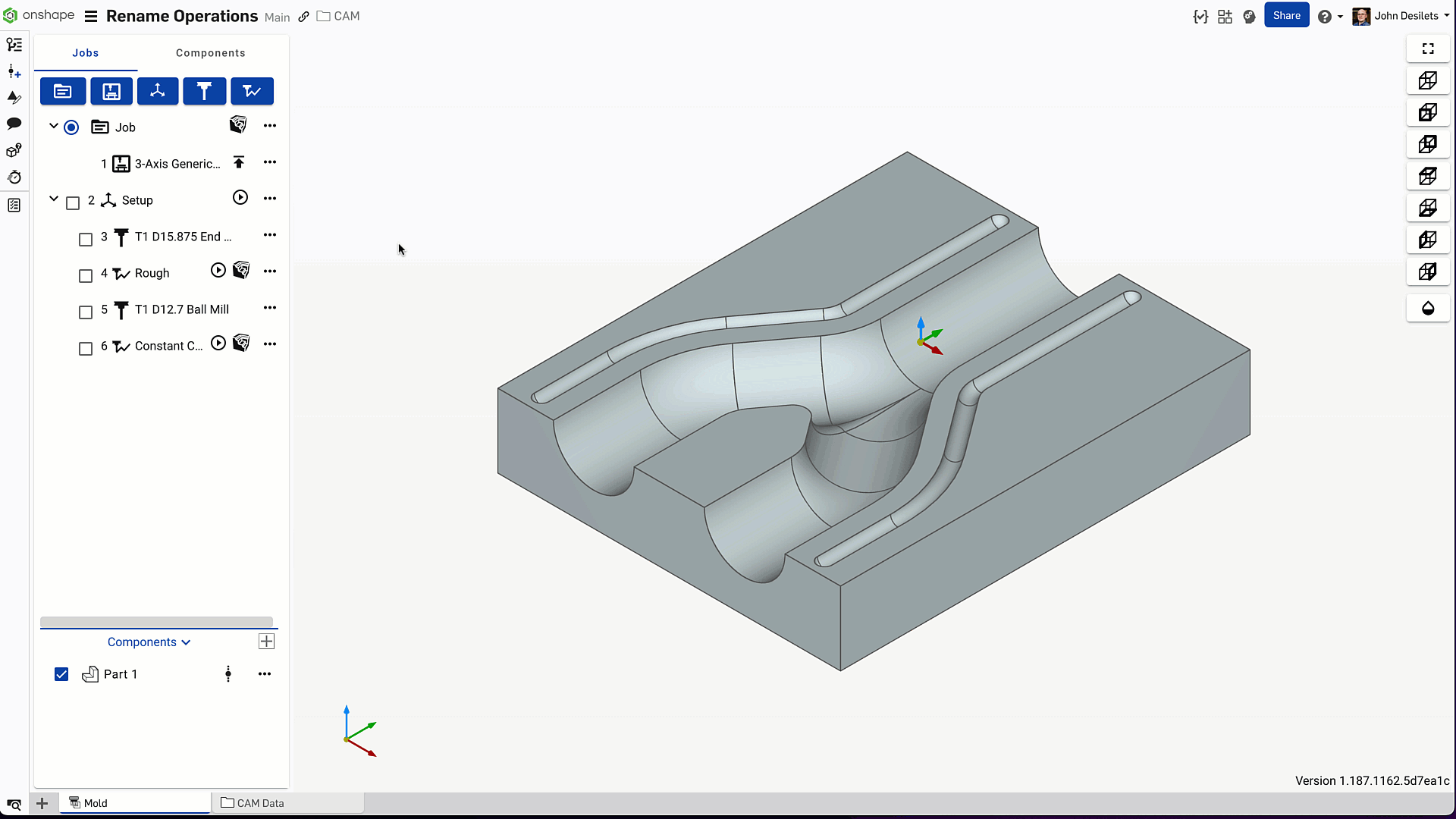Open the render mode droplet icon
This screenshot has width=1456, height=819.
pyautogui.click(x=1428, y=309)
